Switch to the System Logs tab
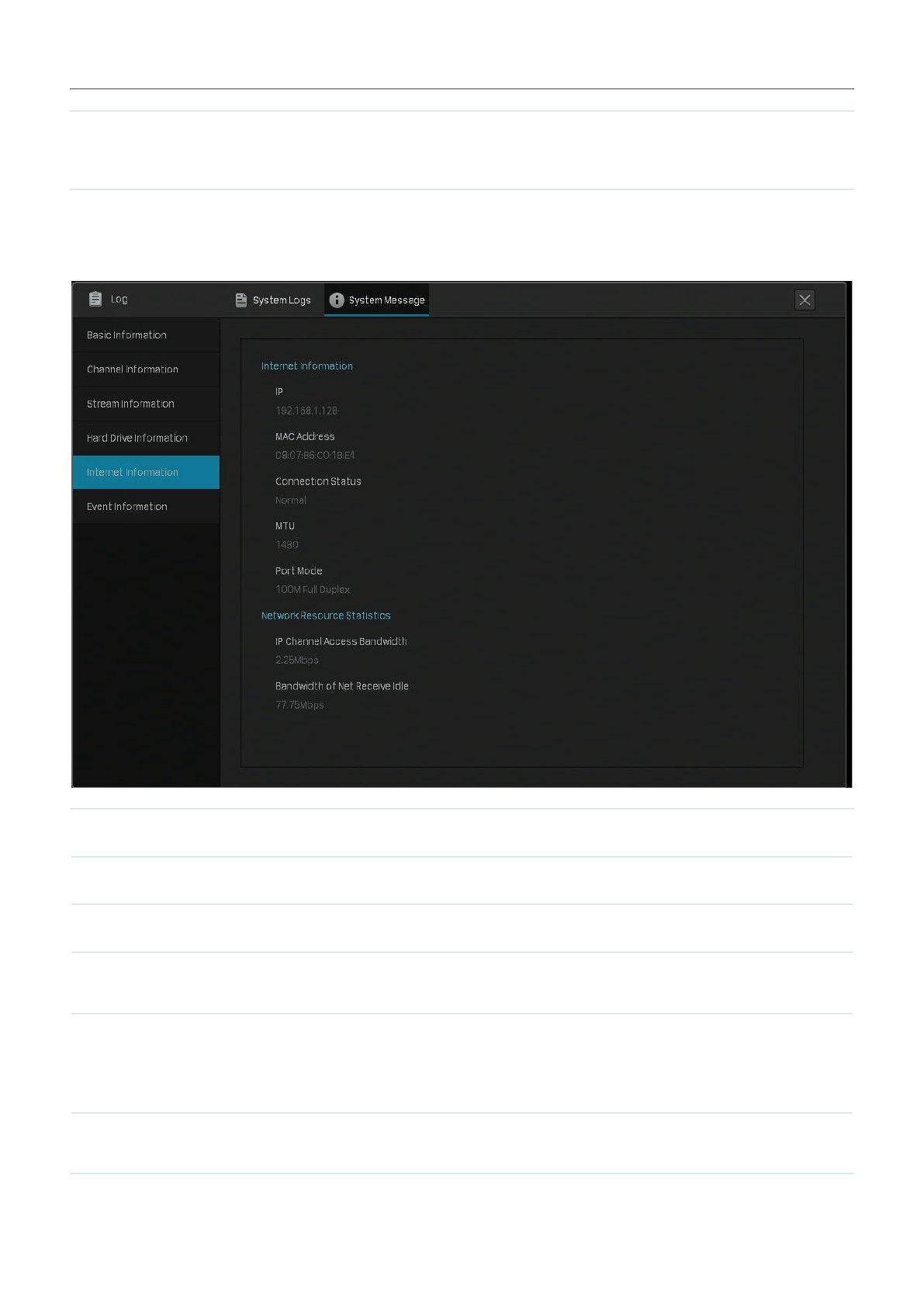The image size is (924, 1307). click(x=281, y=300)
